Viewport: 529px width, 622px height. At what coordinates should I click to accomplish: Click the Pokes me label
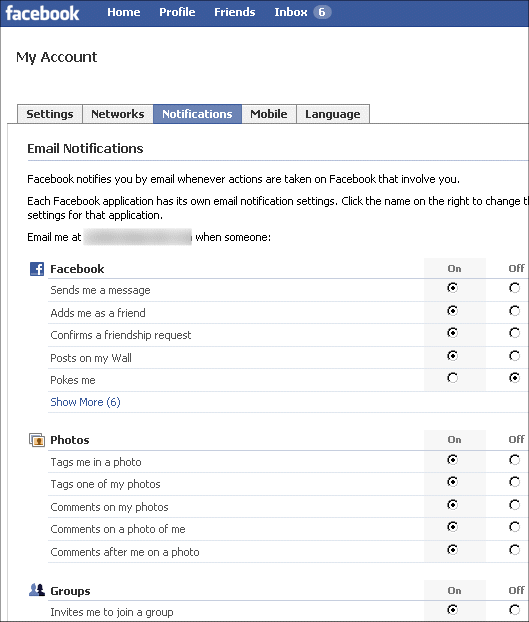click(x=73, y=380)
